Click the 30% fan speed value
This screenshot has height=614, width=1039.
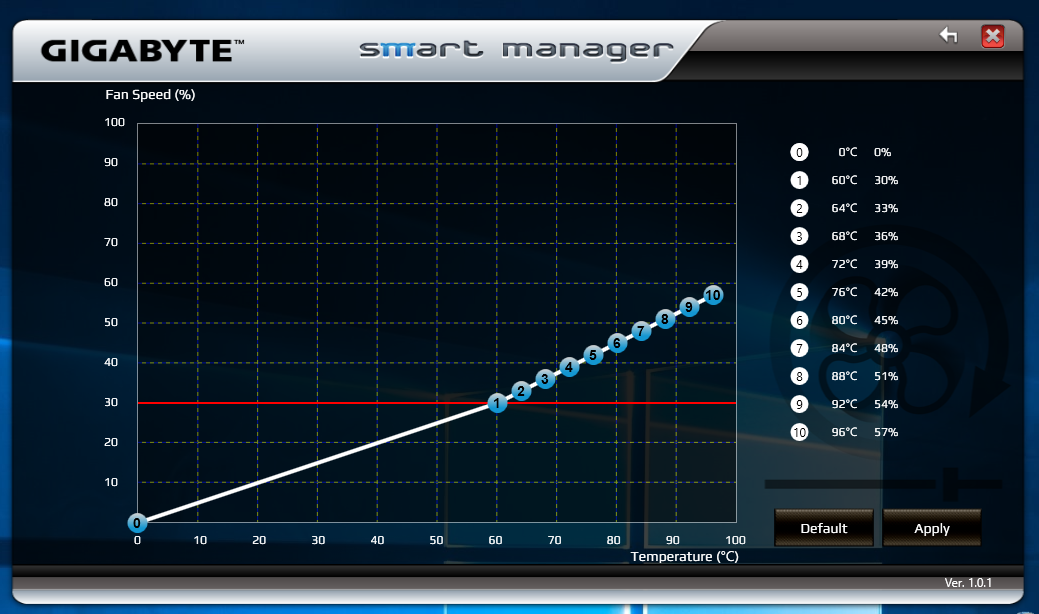886,180
